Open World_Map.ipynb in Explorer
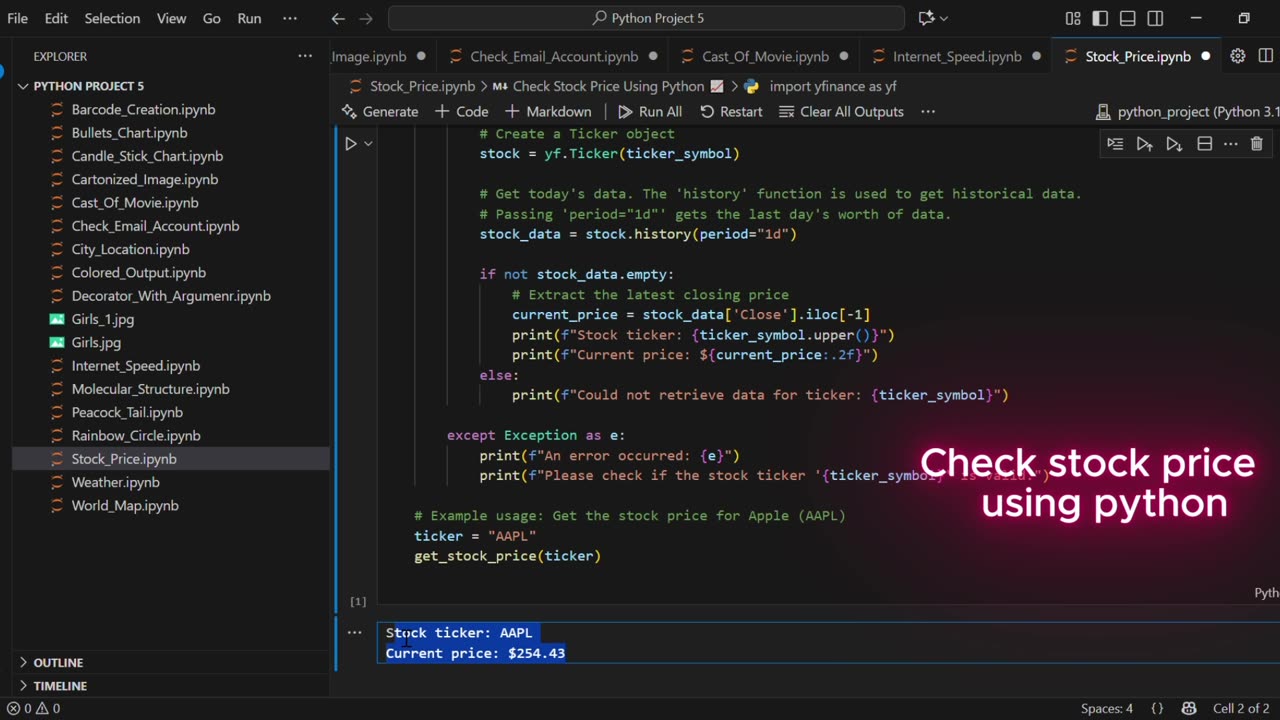Screen dimensions: 1280x720 tap(125, 505)
